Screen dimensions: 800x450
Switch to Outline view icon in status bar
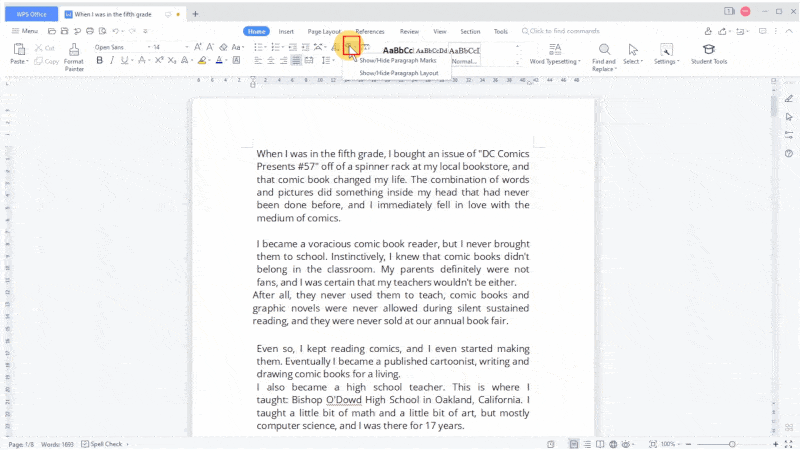click(587, 444)
